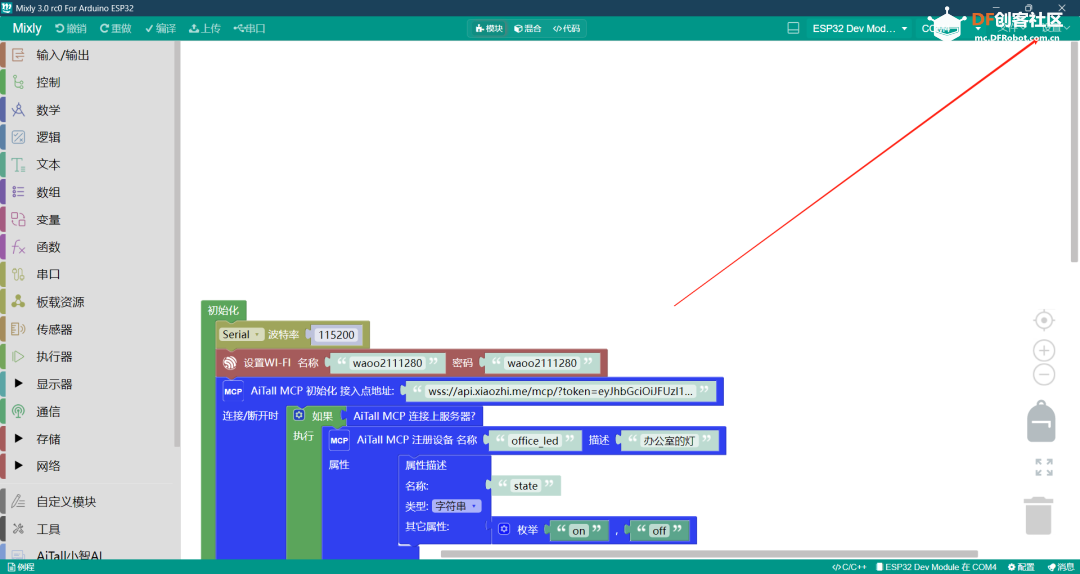Open 例程 examples in the status bar

click(21, 567)
